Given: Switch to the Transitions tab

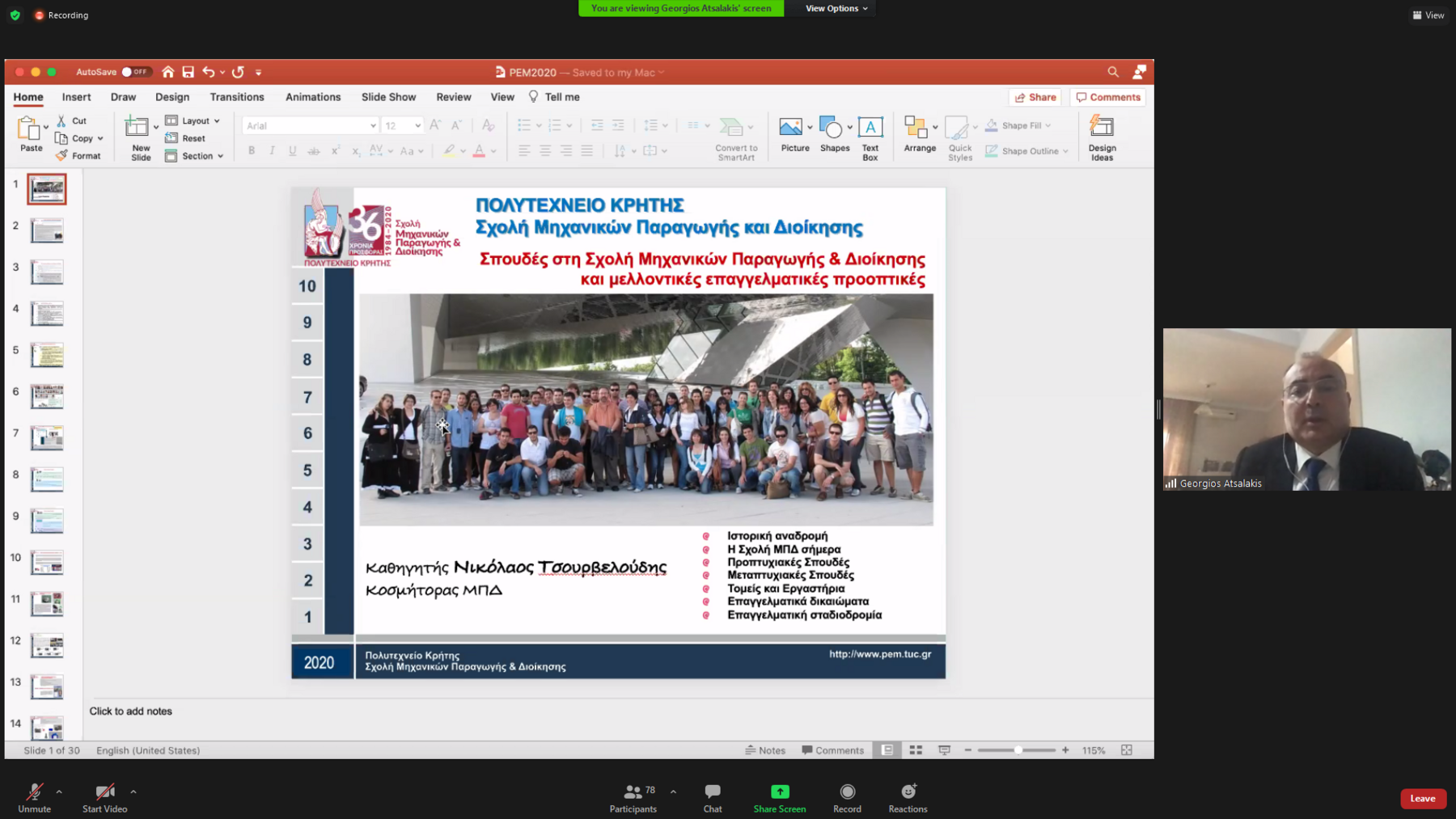Looking at the screenshot, I should [x=236, y=97].
